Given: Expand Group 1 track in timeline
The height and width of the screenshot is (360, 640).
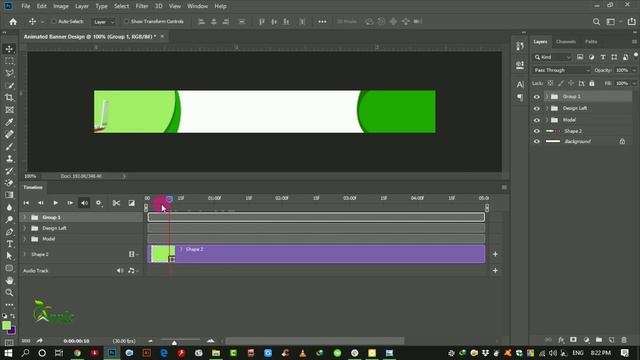Looking at the screenshot, I should pyautogui.click(x=24, y=218).
